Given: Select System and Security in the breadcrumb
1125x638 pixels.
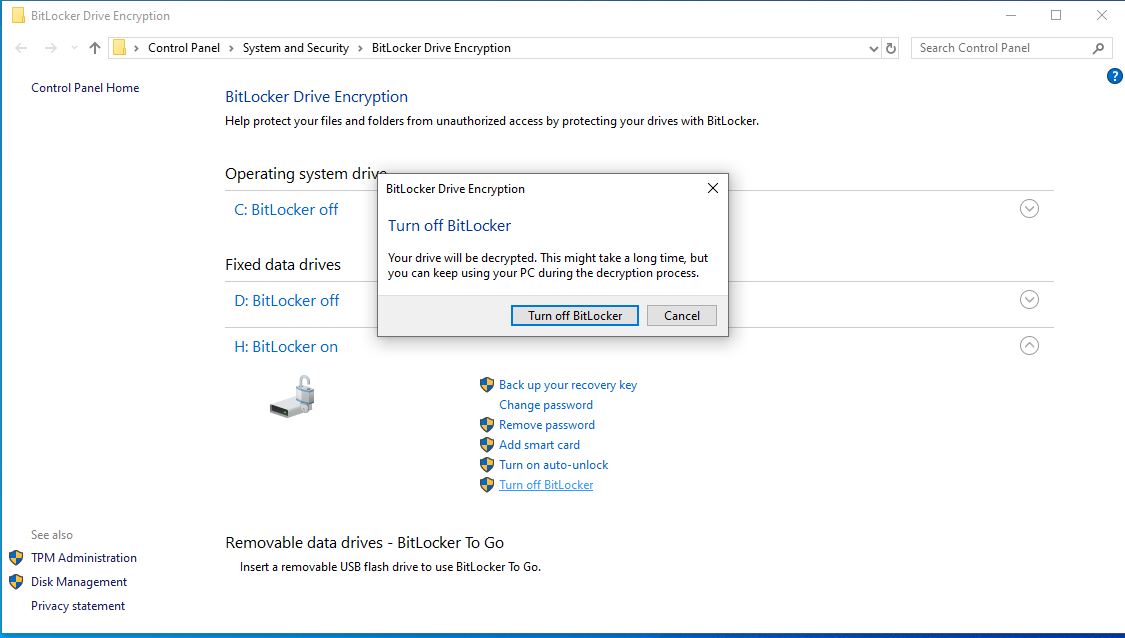Looking at the screenshot, I should (x=296, y=48).
